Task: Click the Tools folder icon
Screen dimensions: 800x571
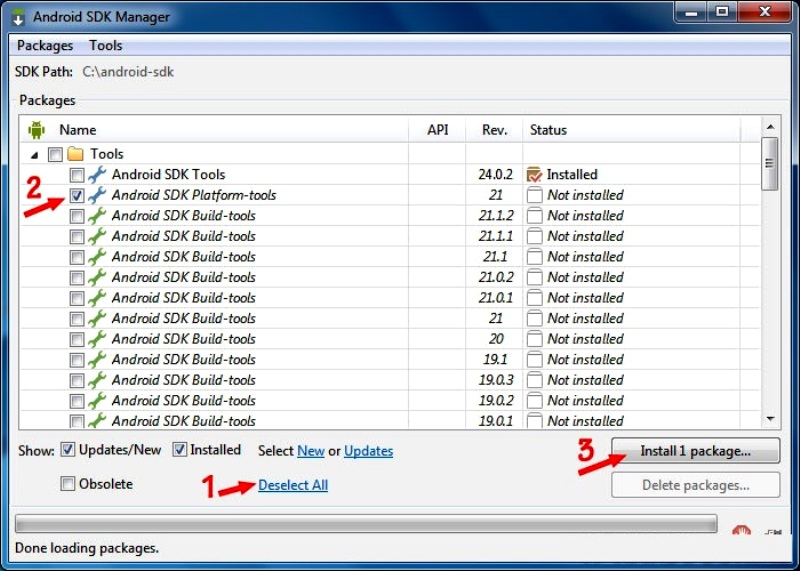Action: (76, 154)
